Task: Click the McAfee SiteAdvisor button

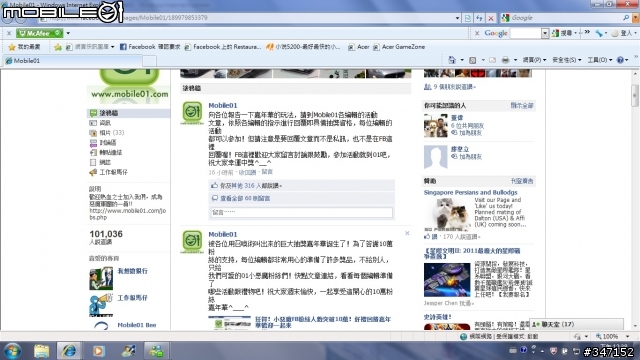Action: [x=40, y=33]
